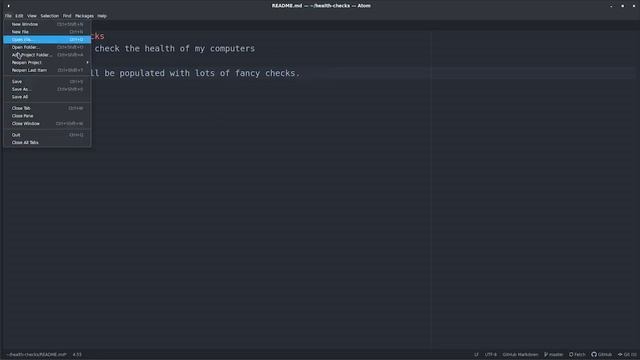The width and height of the screenshot is (640, 360).
Task: Open the Find menu
Action: [67, 16]
